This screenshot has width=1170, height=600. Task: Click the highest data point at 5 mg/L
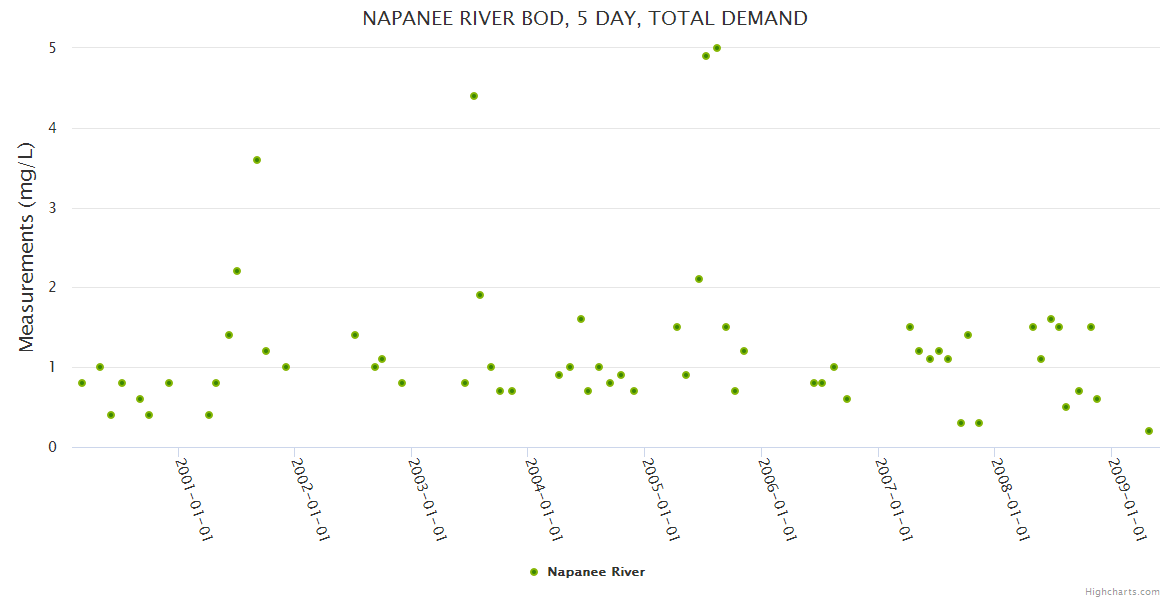[x=717, y=48]
